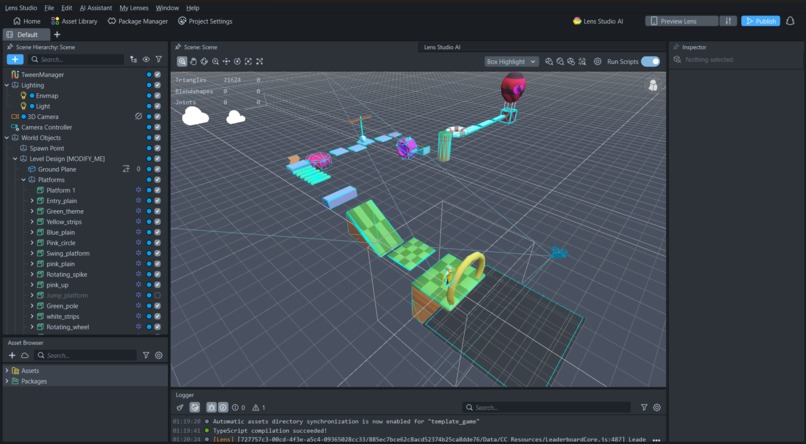The height and width of the screenshot is (444, 806).
Task: Go to Home
Action: pos(26,21)
